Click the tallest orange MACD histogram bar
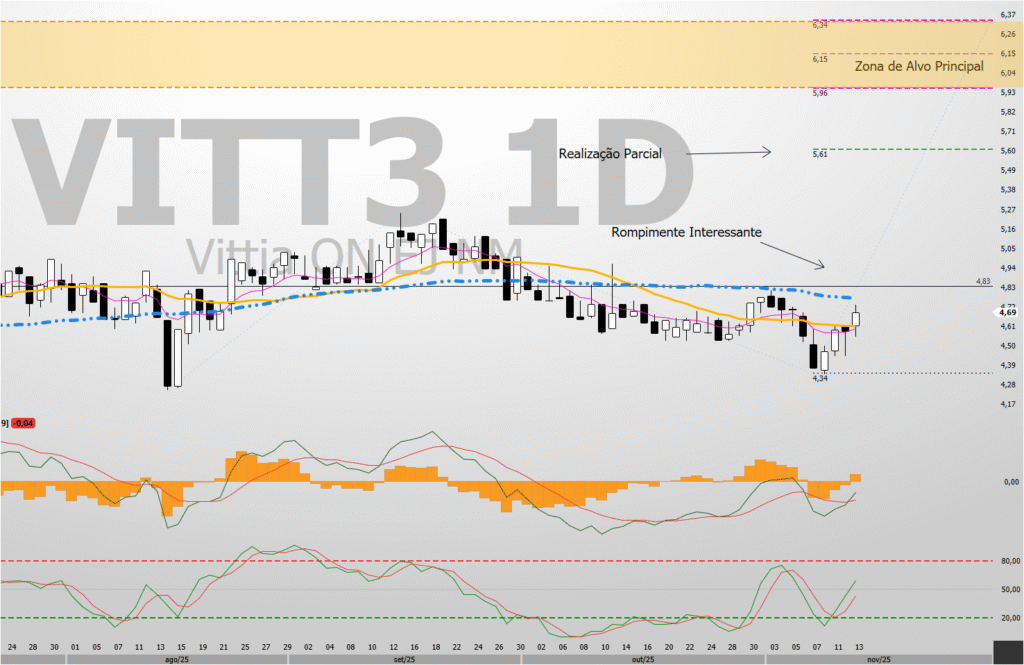Screen dimensions: 1024x665 pos(240,465)
